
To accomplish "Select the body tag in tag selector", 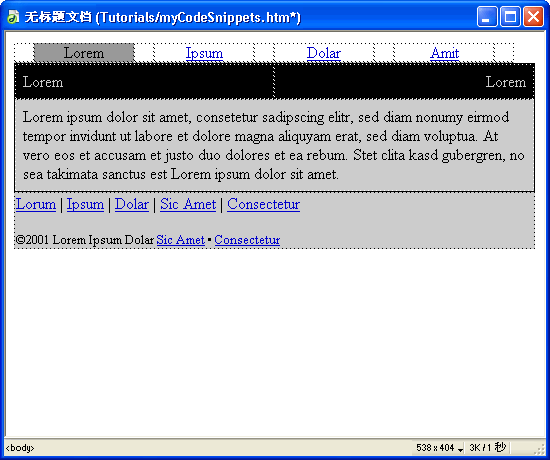I will click(x=20, y=448).
